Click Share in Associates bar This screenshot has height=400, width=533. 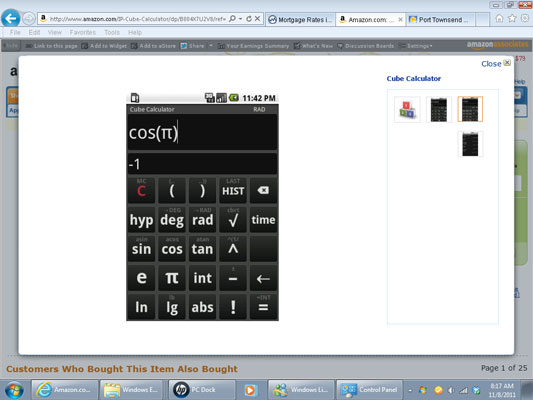pos(193,46)
